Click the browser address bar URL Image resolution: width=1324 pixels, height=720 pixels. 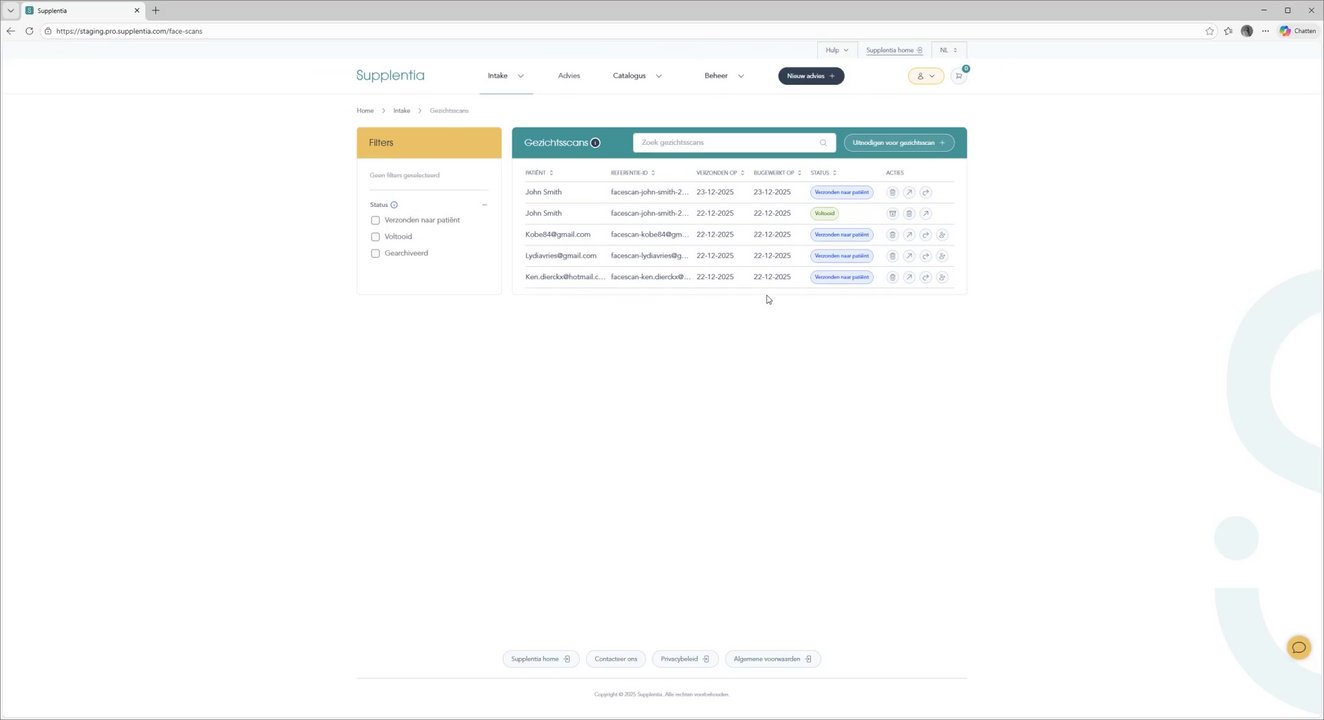coord(129,31)
